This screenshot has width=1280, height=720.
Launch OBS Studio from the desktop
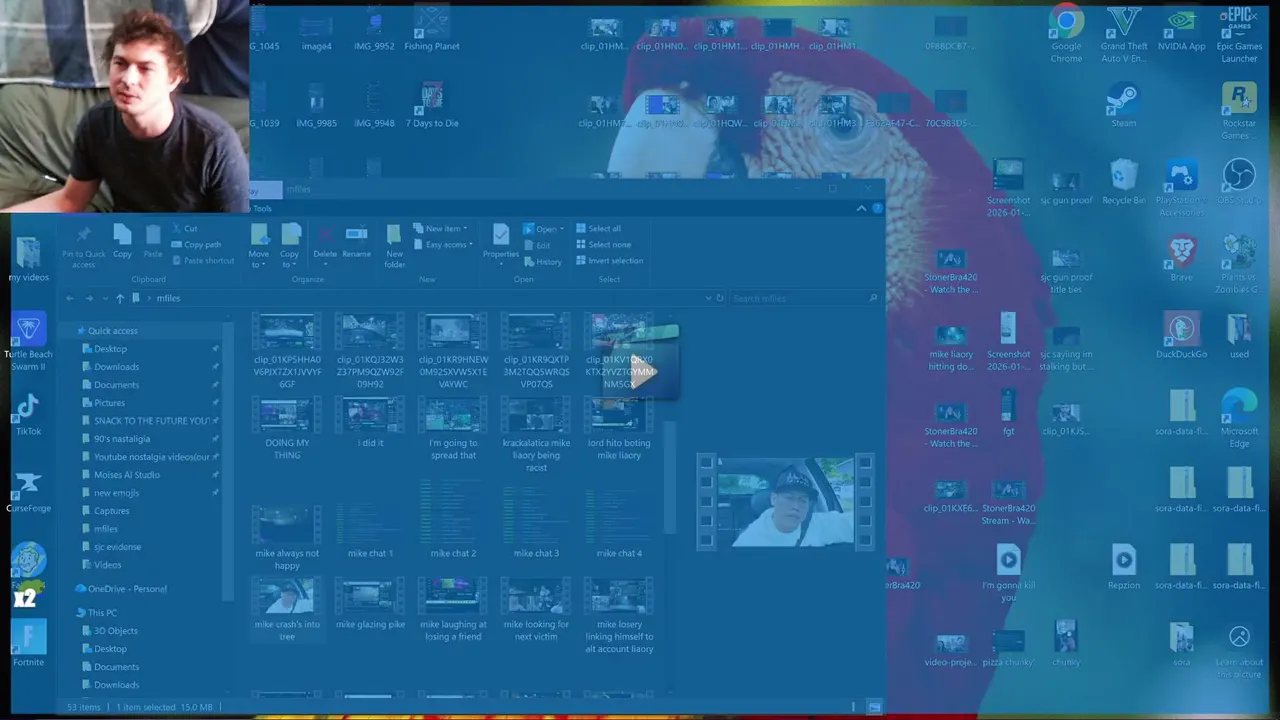pyautogui.click(x=1239, y=183)
